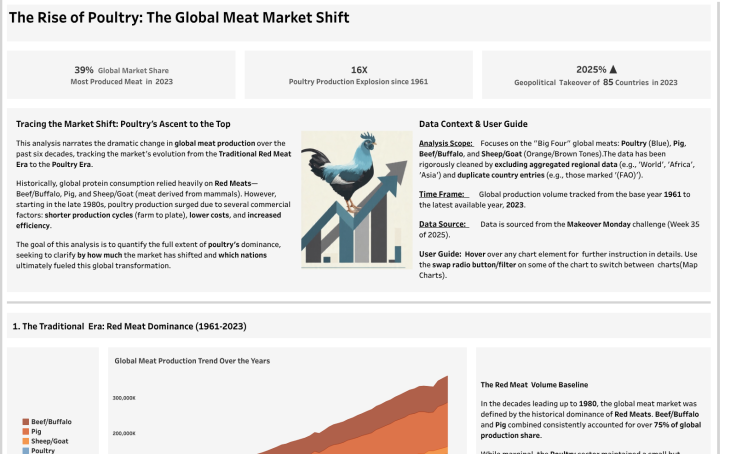Click the Beef/Buffalo legend color swatch

click(x=26, y=421)
